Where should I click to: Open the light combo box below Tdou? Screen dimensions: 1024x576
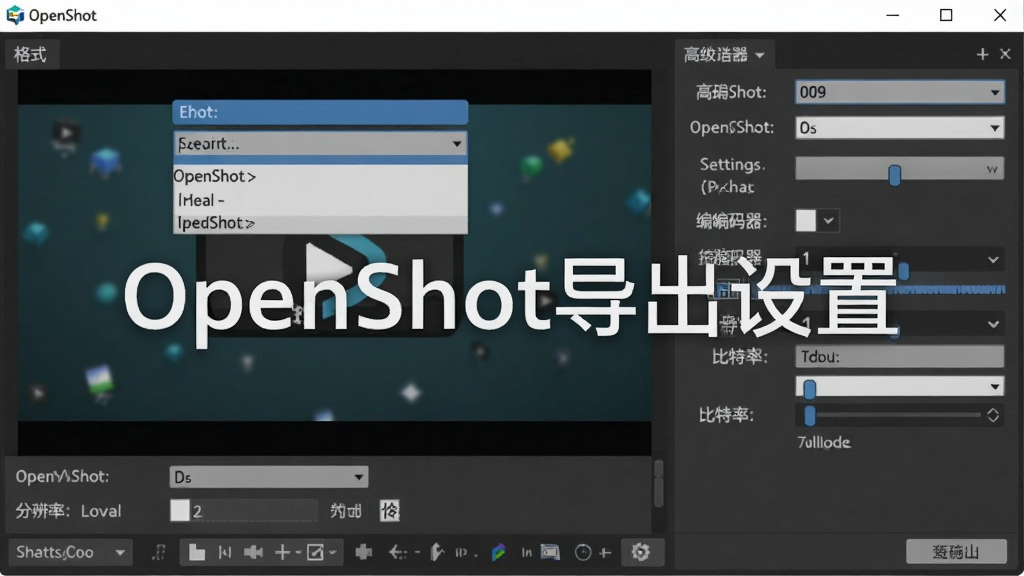coord(899,387)
